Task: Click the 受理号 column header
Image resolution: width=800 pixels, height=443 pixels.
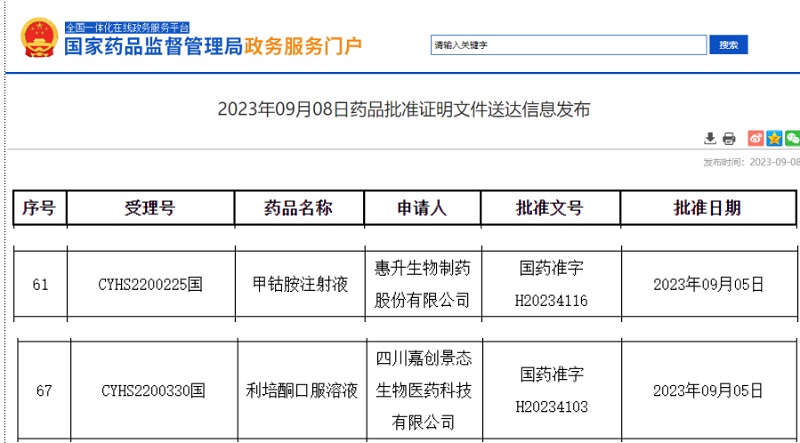Action: click(x=151, y=208)
